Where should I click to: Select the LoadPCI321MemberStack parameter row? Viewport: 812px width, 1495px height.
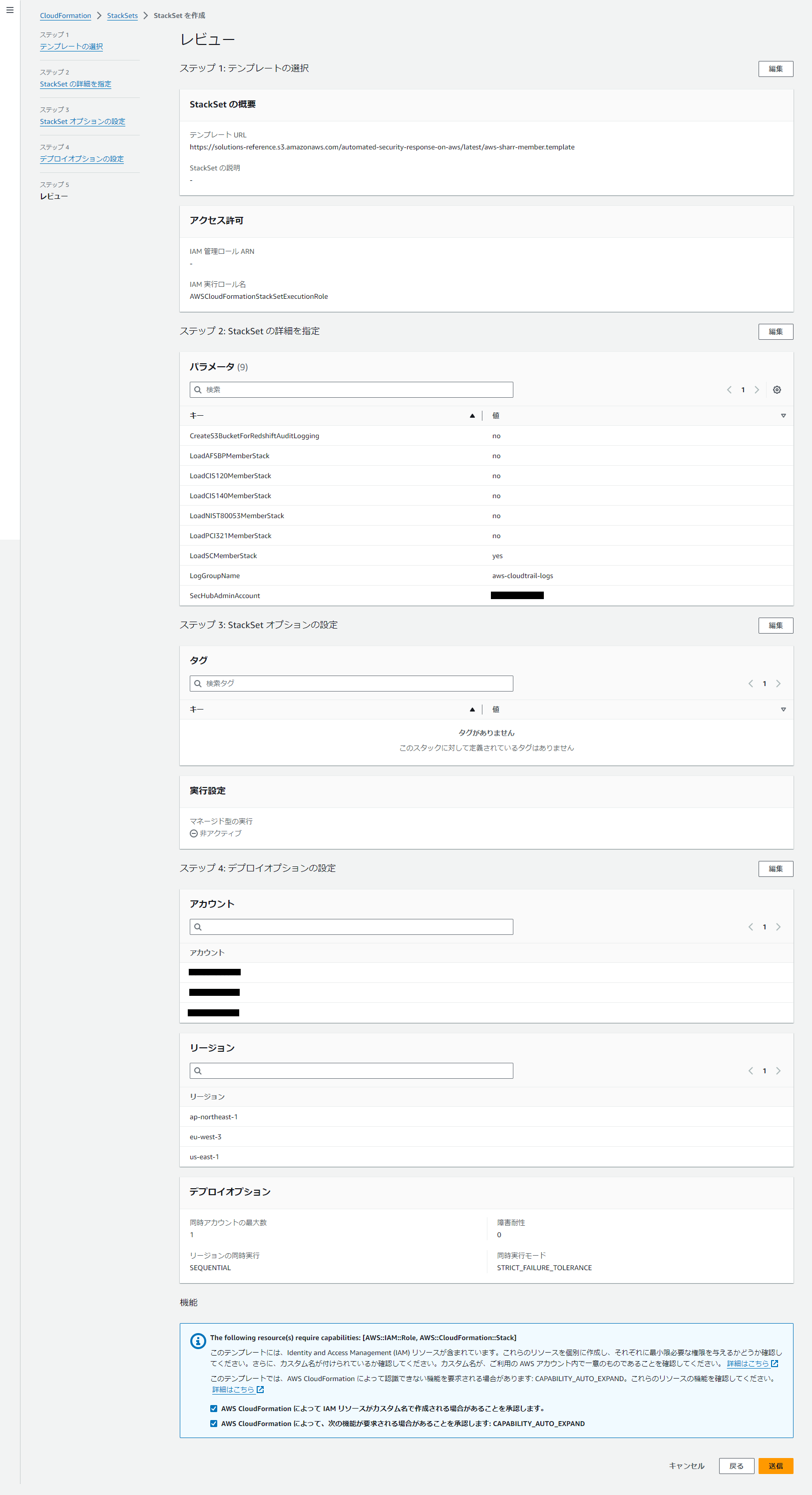(486, 536)
